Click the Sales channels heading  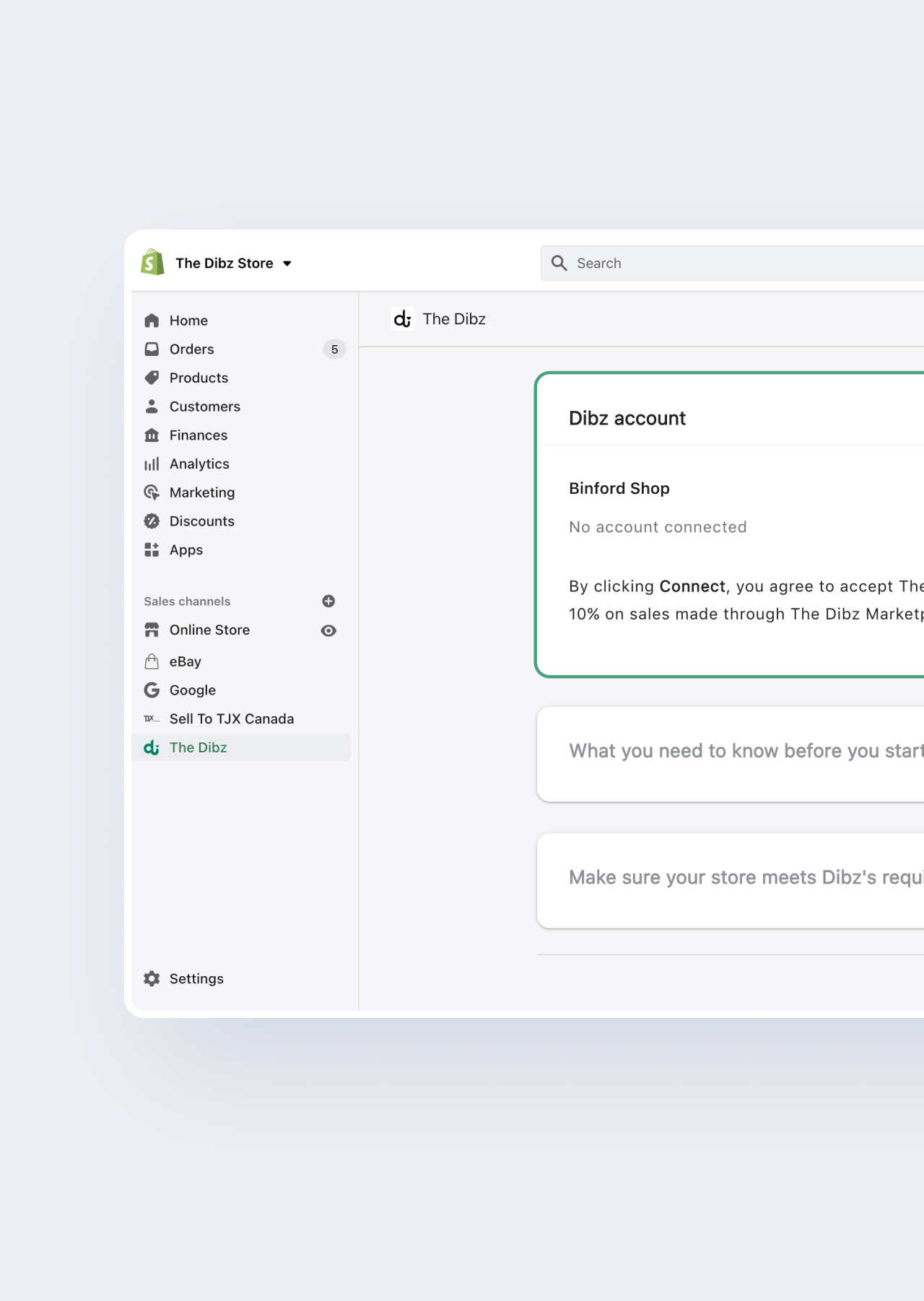click(x=187, y=601)
